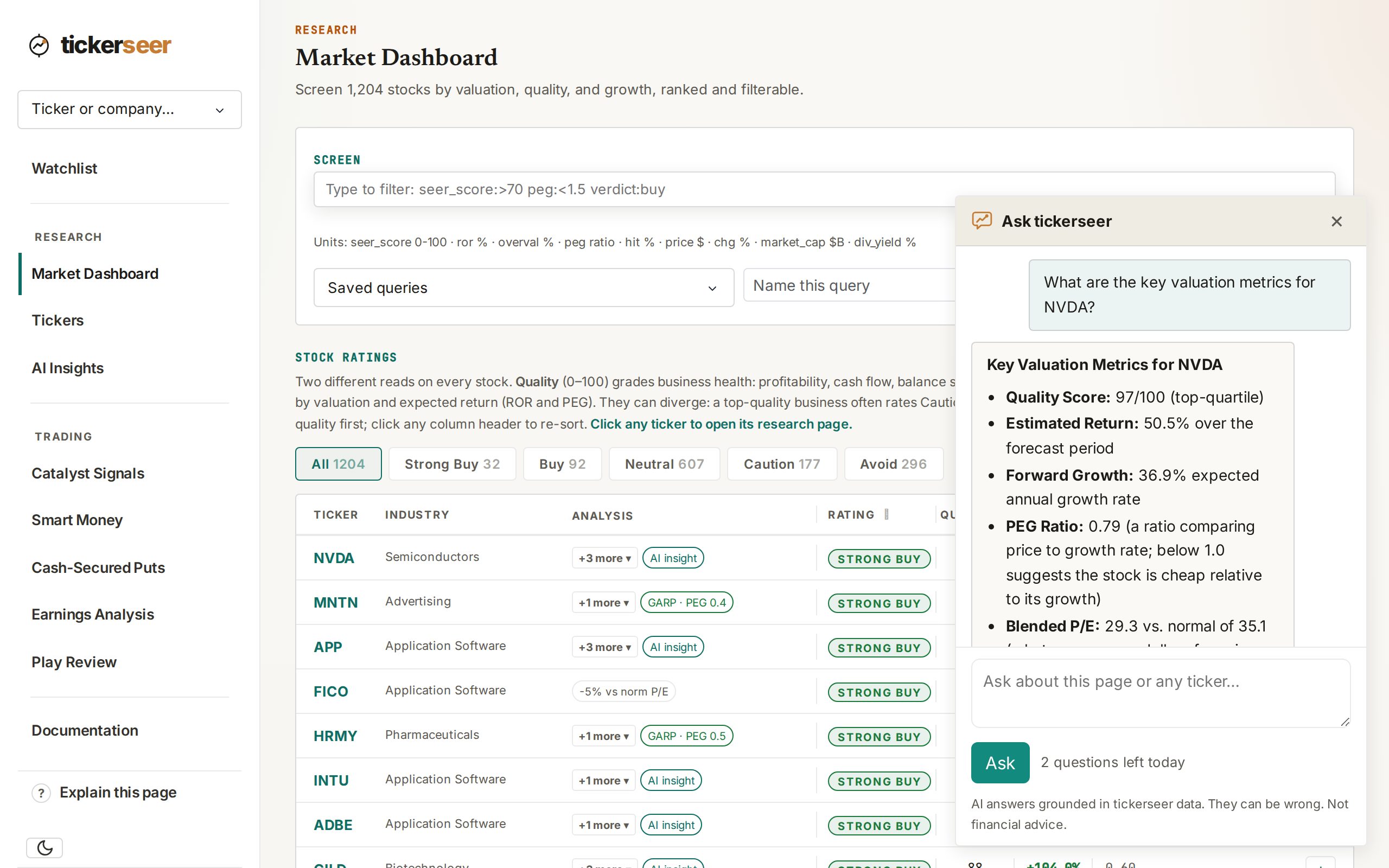Select the Neutral 607 filter tab

pyautogui.click(x=664, y=464)
